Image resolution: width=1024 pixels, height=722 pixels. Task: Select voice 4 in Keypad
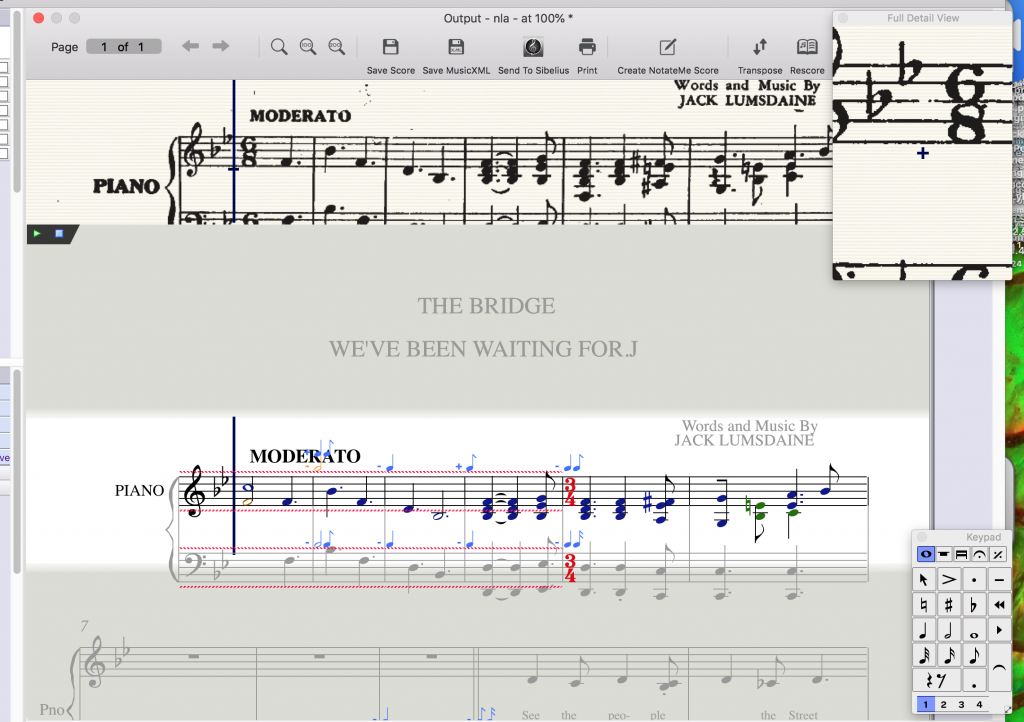[x=979, y=704]
